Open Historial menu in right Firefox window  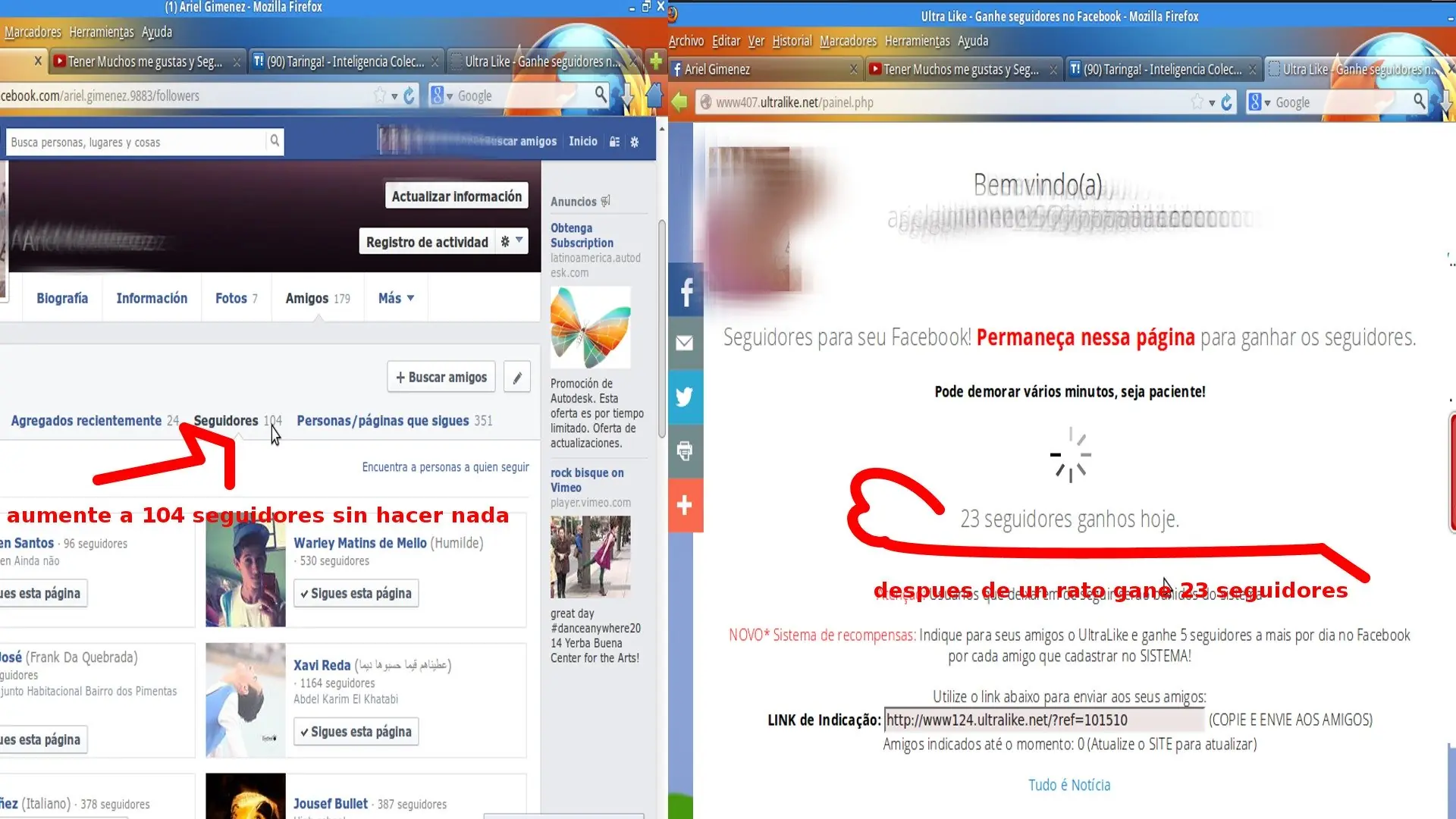792,41
